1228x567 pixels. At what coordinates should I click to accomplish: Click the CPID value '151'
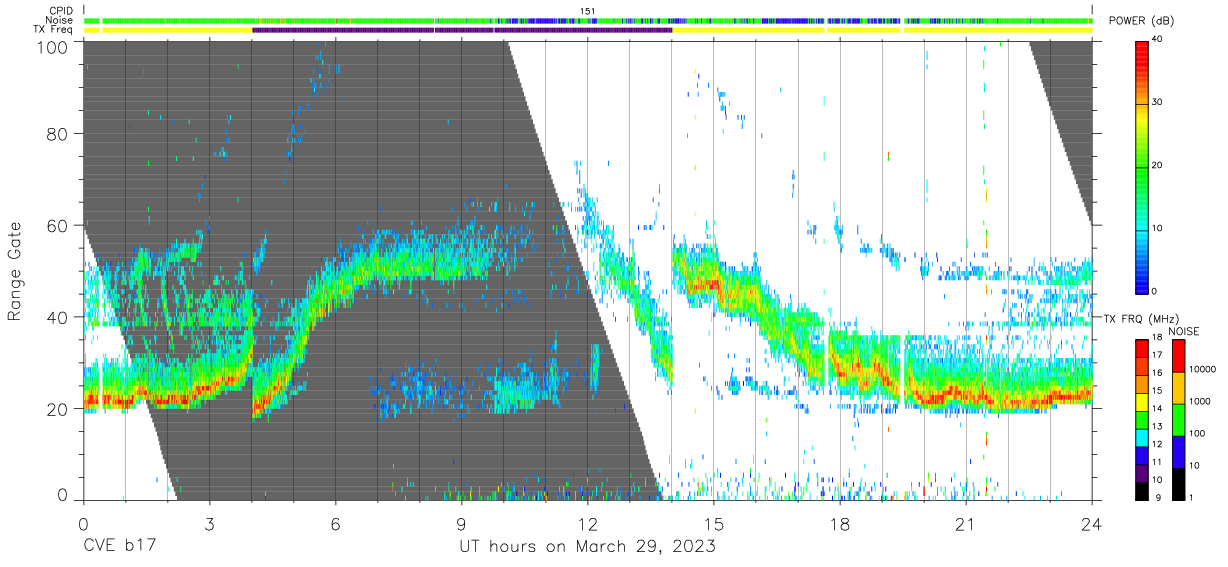pyautogui.click(x=588, y=11)
